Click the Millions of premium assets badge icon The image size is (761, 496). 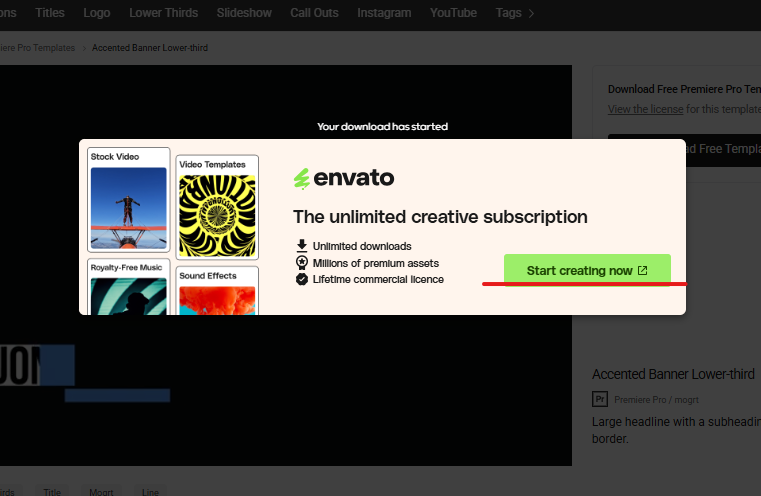(302, 262)
